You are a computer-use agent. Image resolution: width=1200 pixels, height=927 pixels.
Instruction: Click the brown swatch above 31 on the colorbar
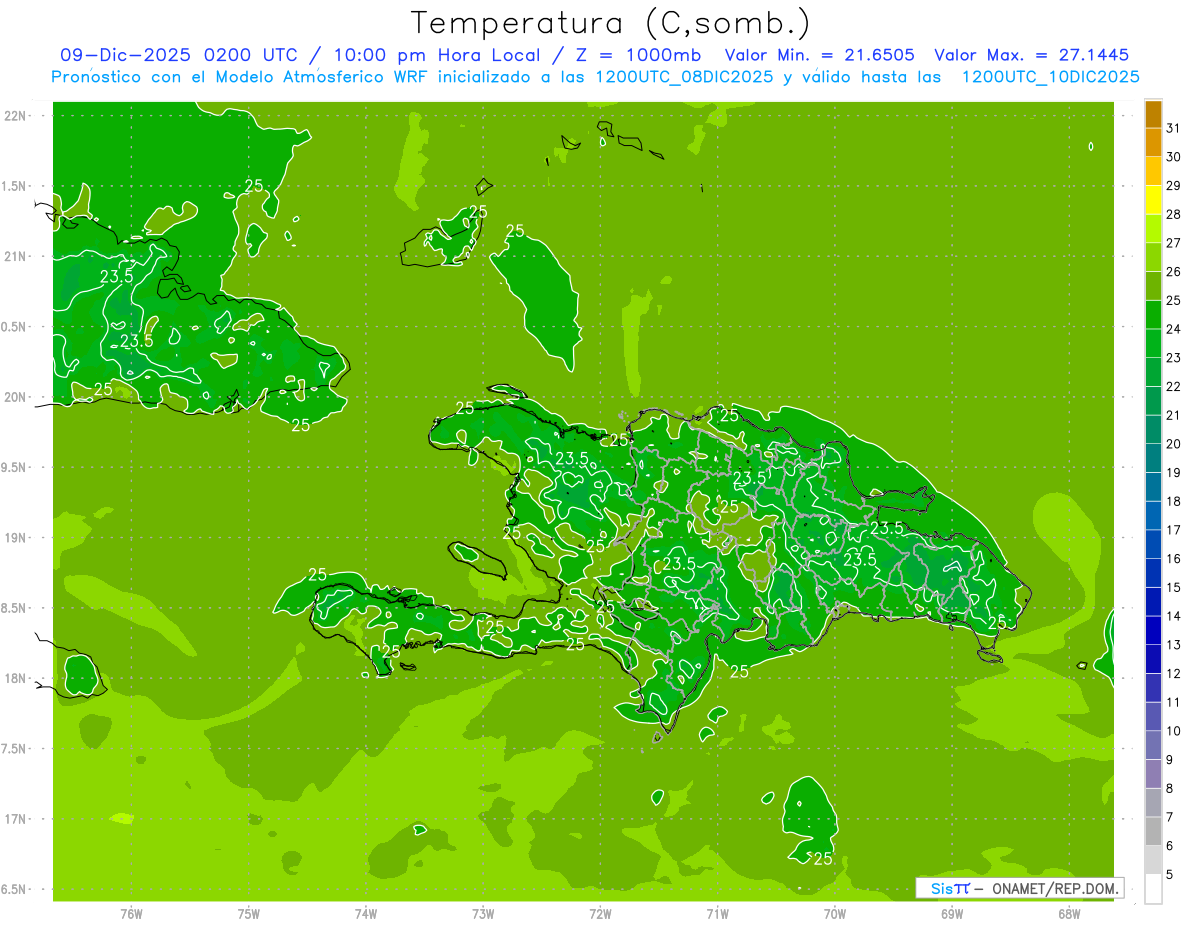pos(1153,115)
